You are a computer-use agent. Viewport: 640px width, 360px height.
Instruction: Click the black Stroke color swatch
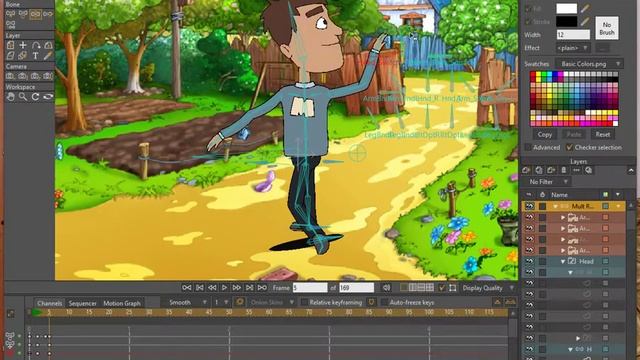point(567,22)
